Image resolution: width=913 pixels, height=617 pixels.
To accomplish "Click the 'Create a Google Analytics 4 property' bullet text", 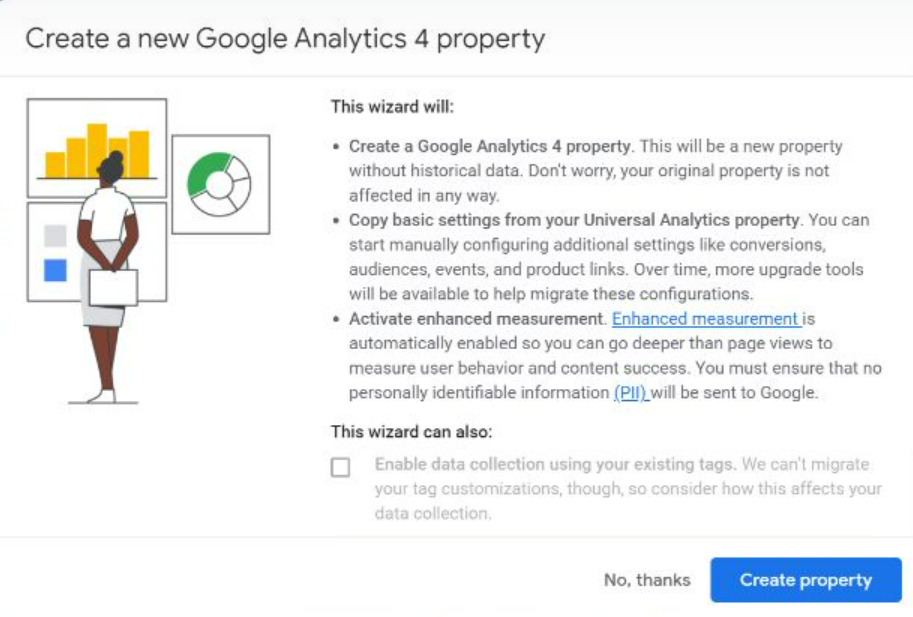I will point(489,146).
